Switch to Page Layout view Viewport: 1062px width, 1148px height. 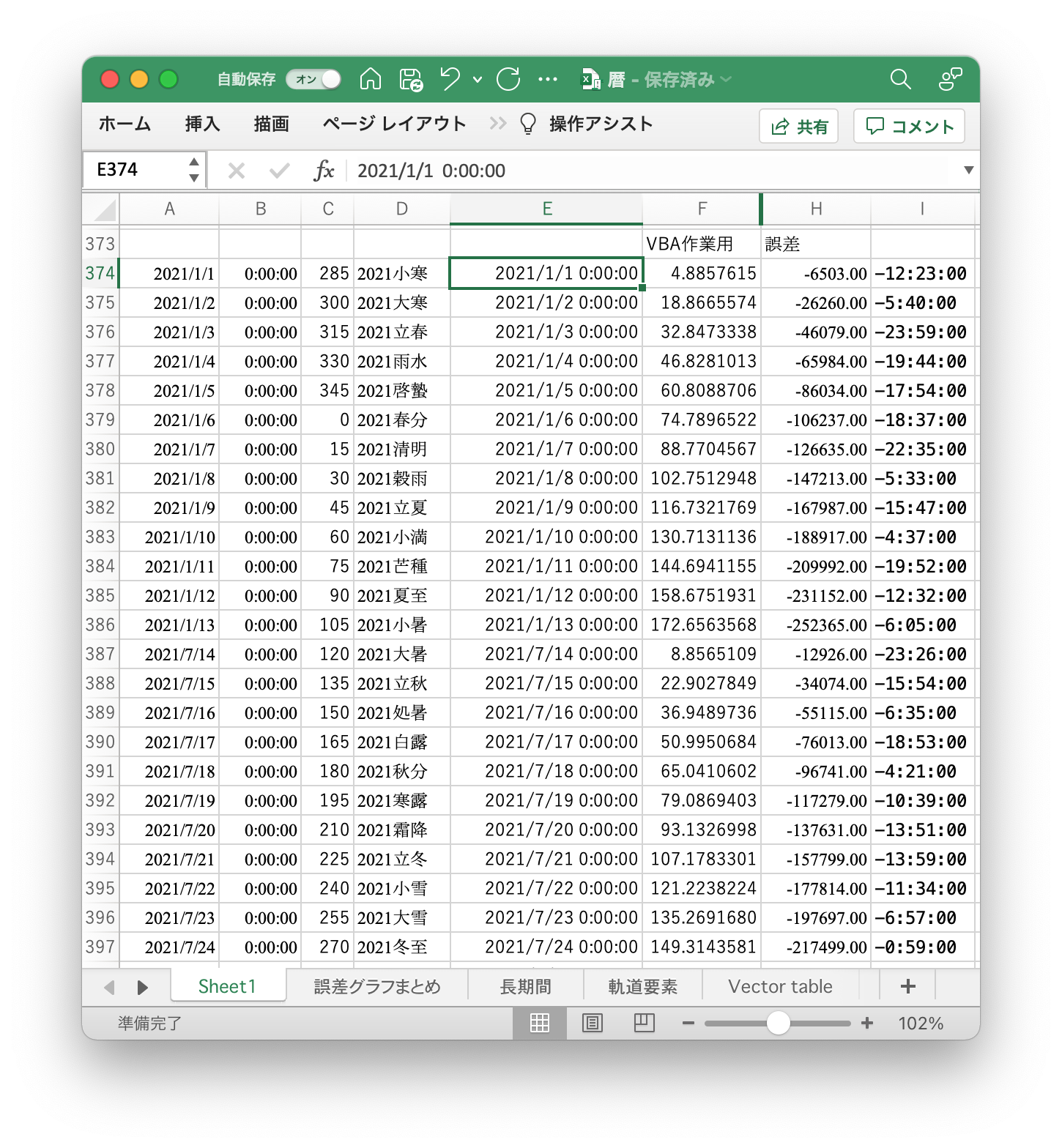(593, 1023)
